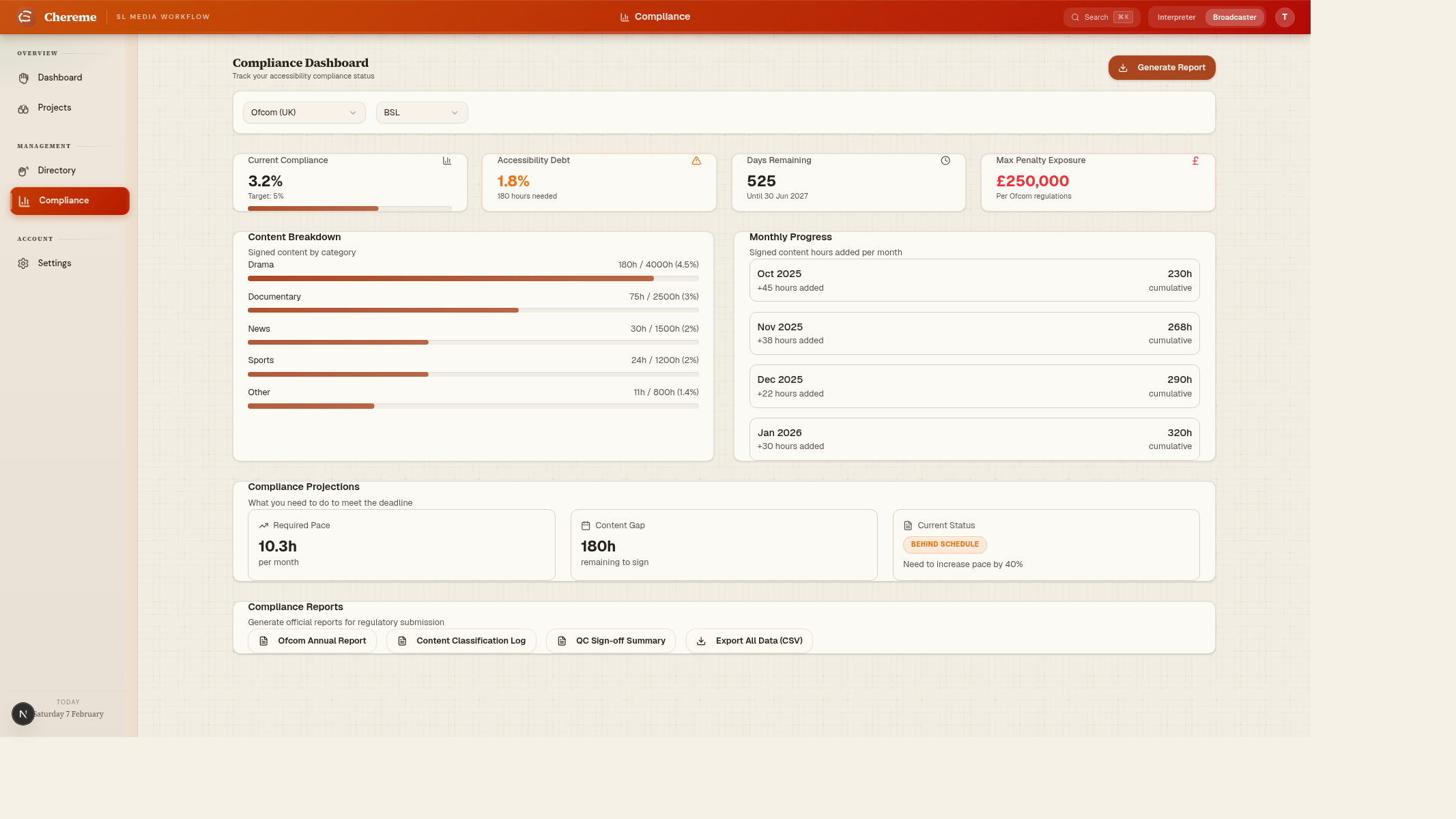Click the search magnifier in the top bar
This screenshot has width=1456, height=819.
(1075, 17)
